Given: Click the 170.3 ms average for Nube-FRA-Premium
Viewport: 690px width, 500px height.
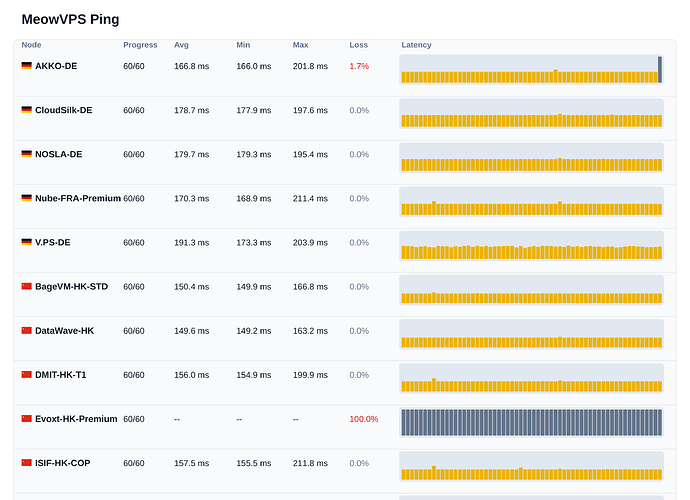Looking at the screenshot, I should 191,199.
